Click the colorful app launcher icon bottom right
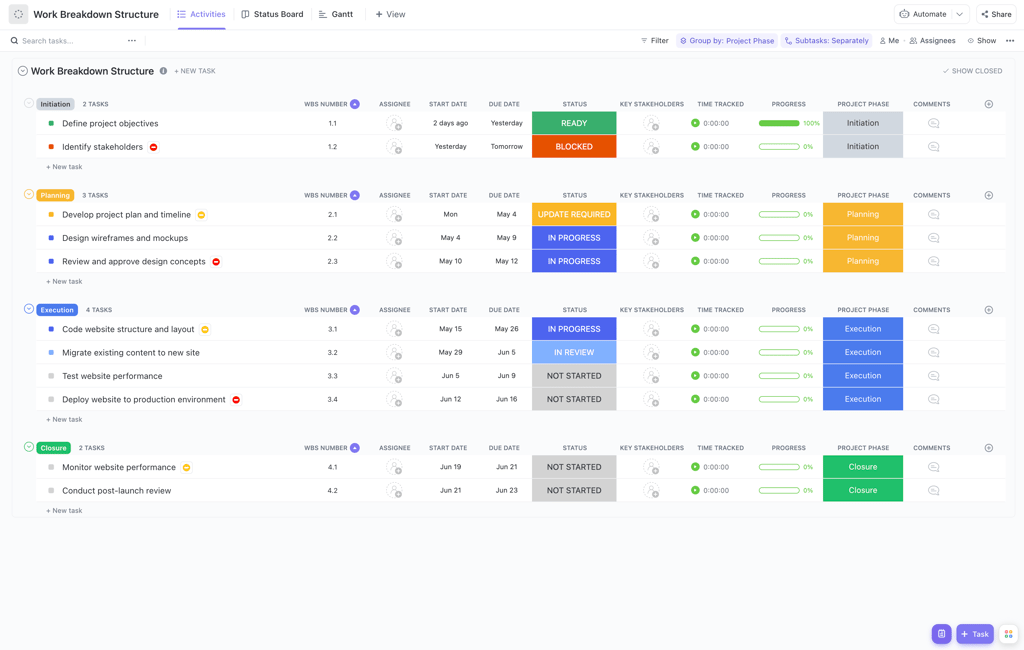This screenshot has height=650, width=1024. click(x=1008, y=634)
